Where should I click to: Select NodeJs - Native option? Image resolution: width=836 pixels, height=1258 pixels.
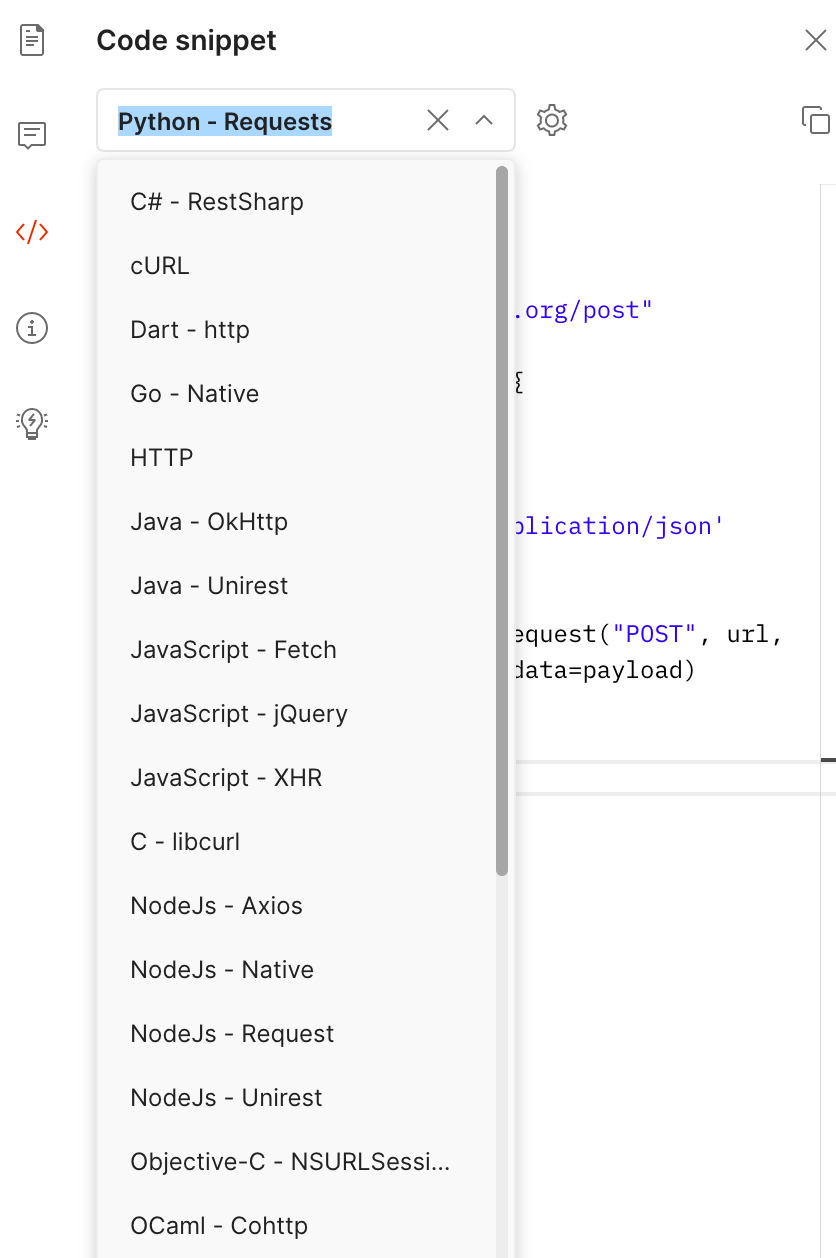tap(297, 970)
